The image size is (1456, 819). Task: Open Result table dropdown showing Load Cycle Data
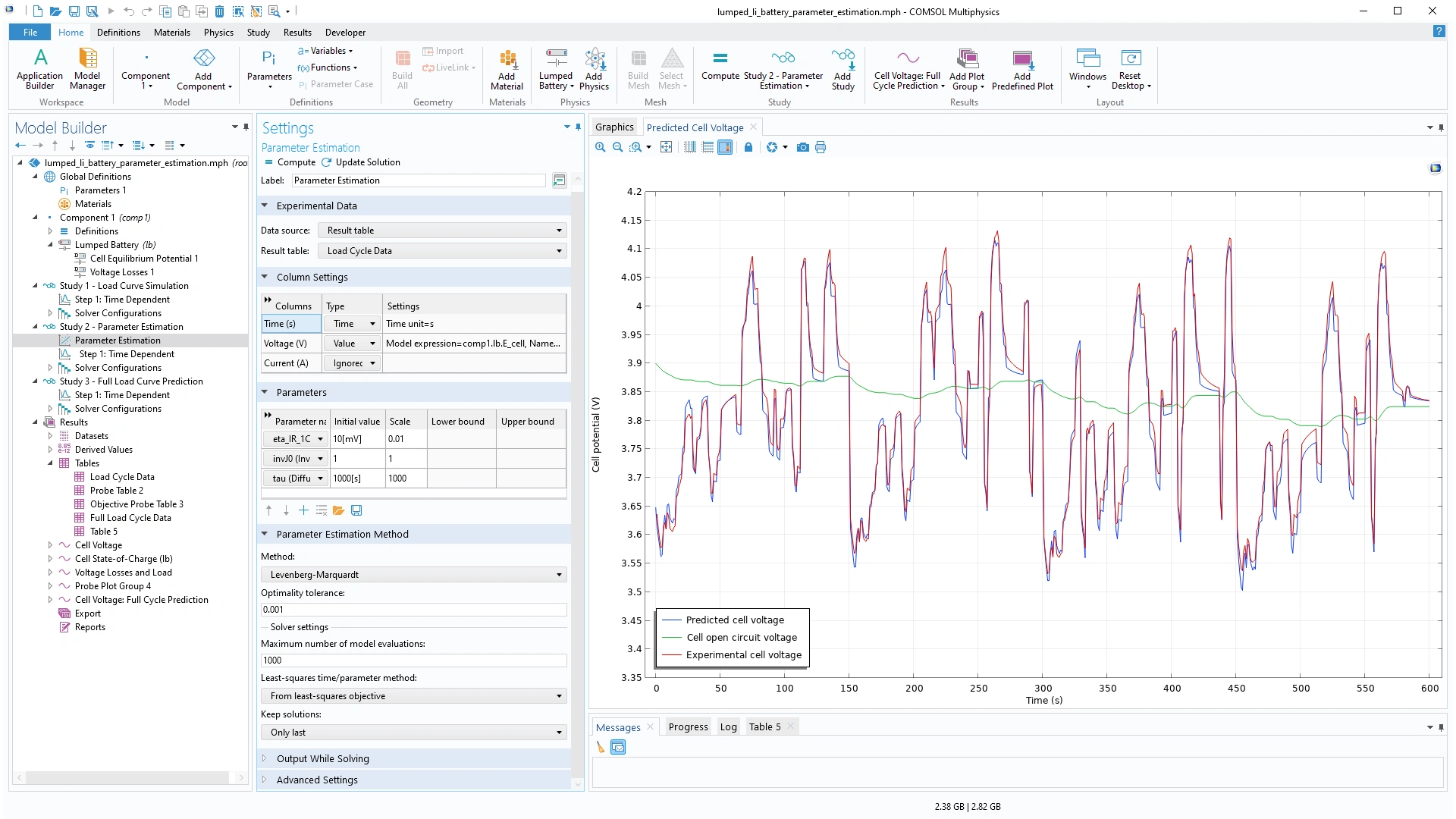444,251
